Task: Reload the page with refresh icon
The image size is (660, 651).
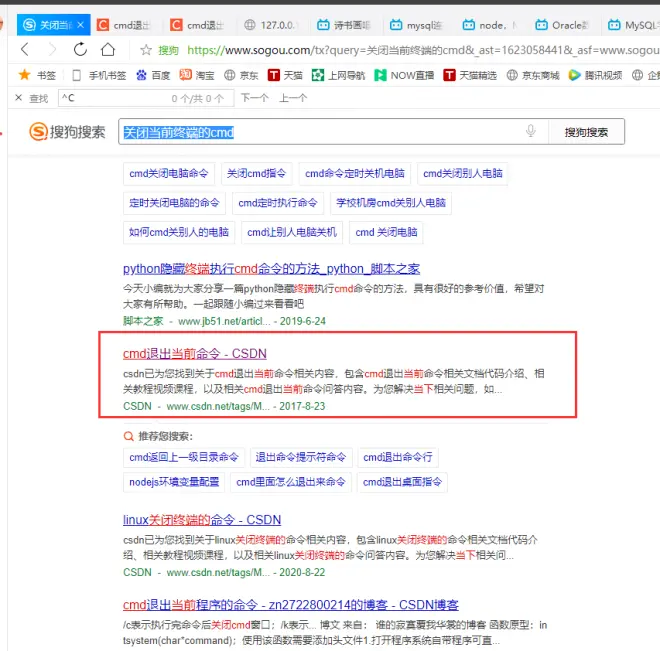Action: 80,50
